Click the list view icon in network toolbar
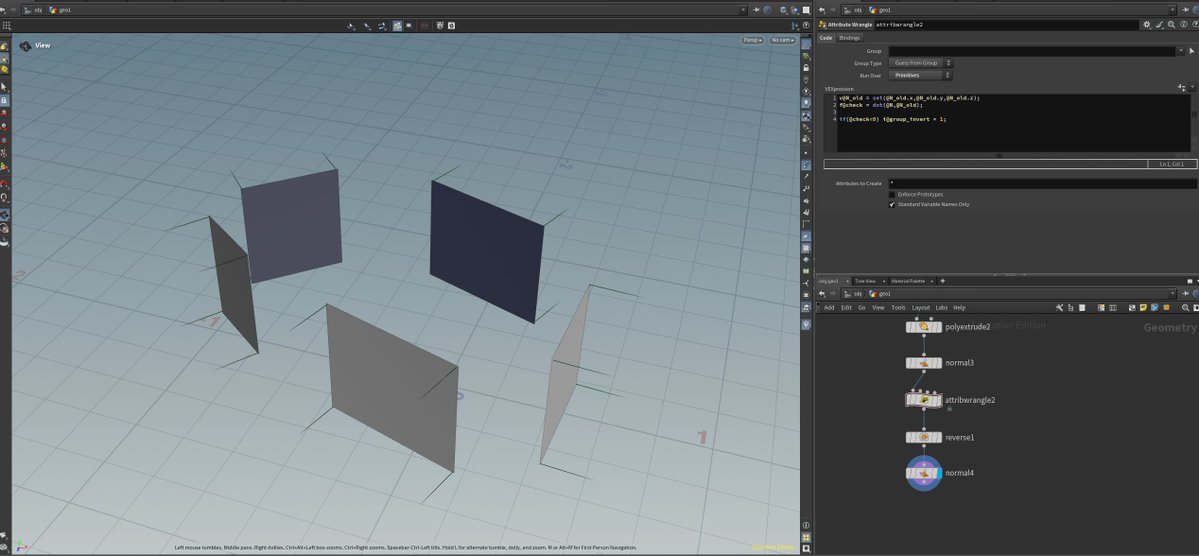The height and width of the screenshot is (556, 1199). click(x=1081, y=307)
